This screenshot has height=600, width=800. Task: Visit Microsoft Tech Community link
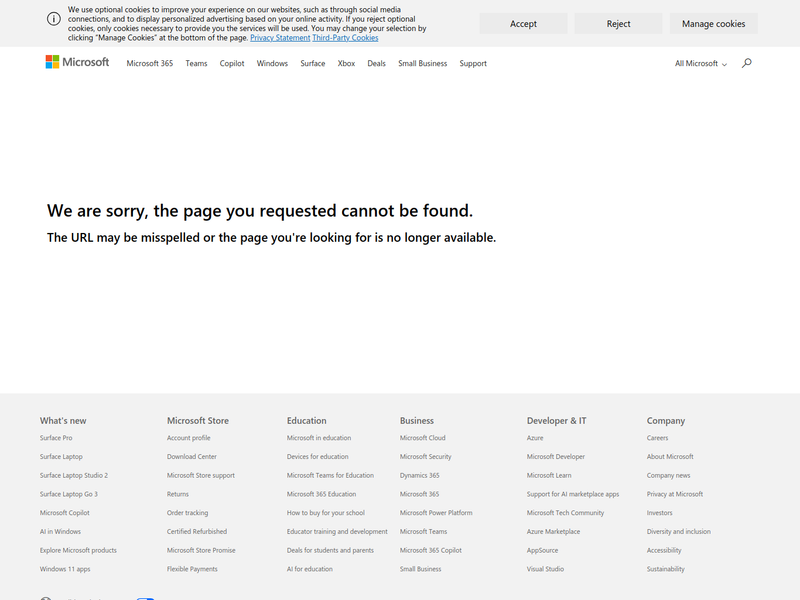(x=565, y=513)
